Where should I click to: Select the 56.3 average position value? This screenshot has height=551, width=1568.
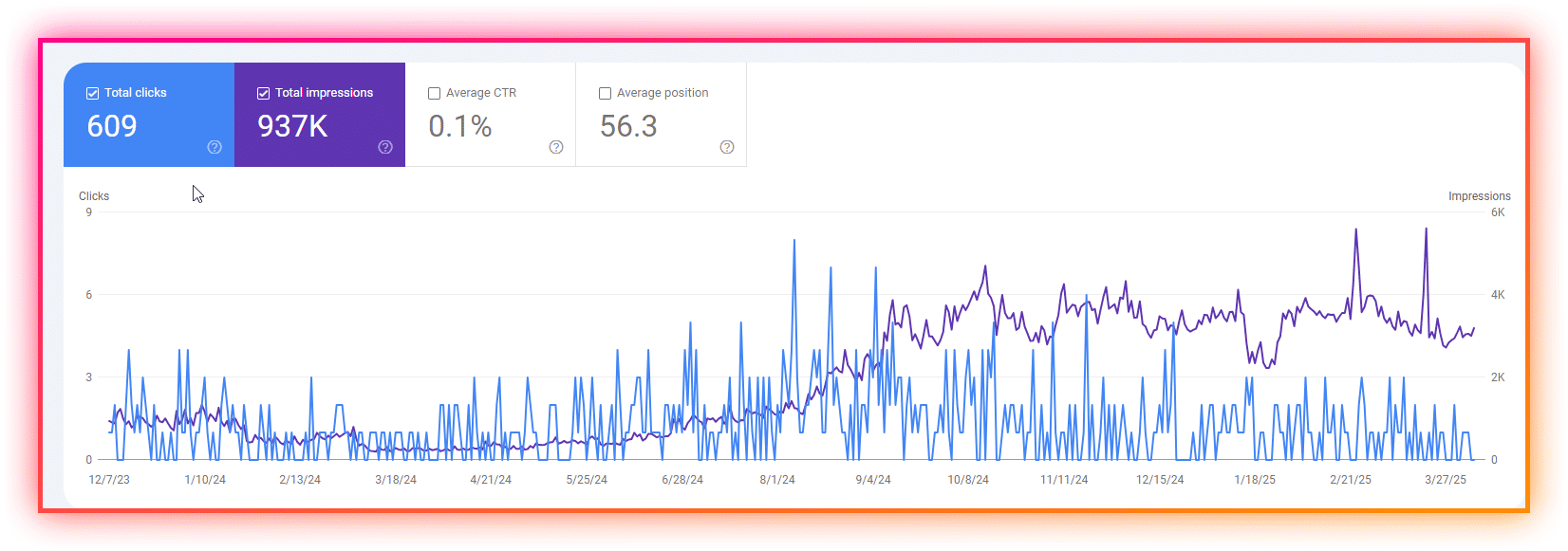coord(628,126)
